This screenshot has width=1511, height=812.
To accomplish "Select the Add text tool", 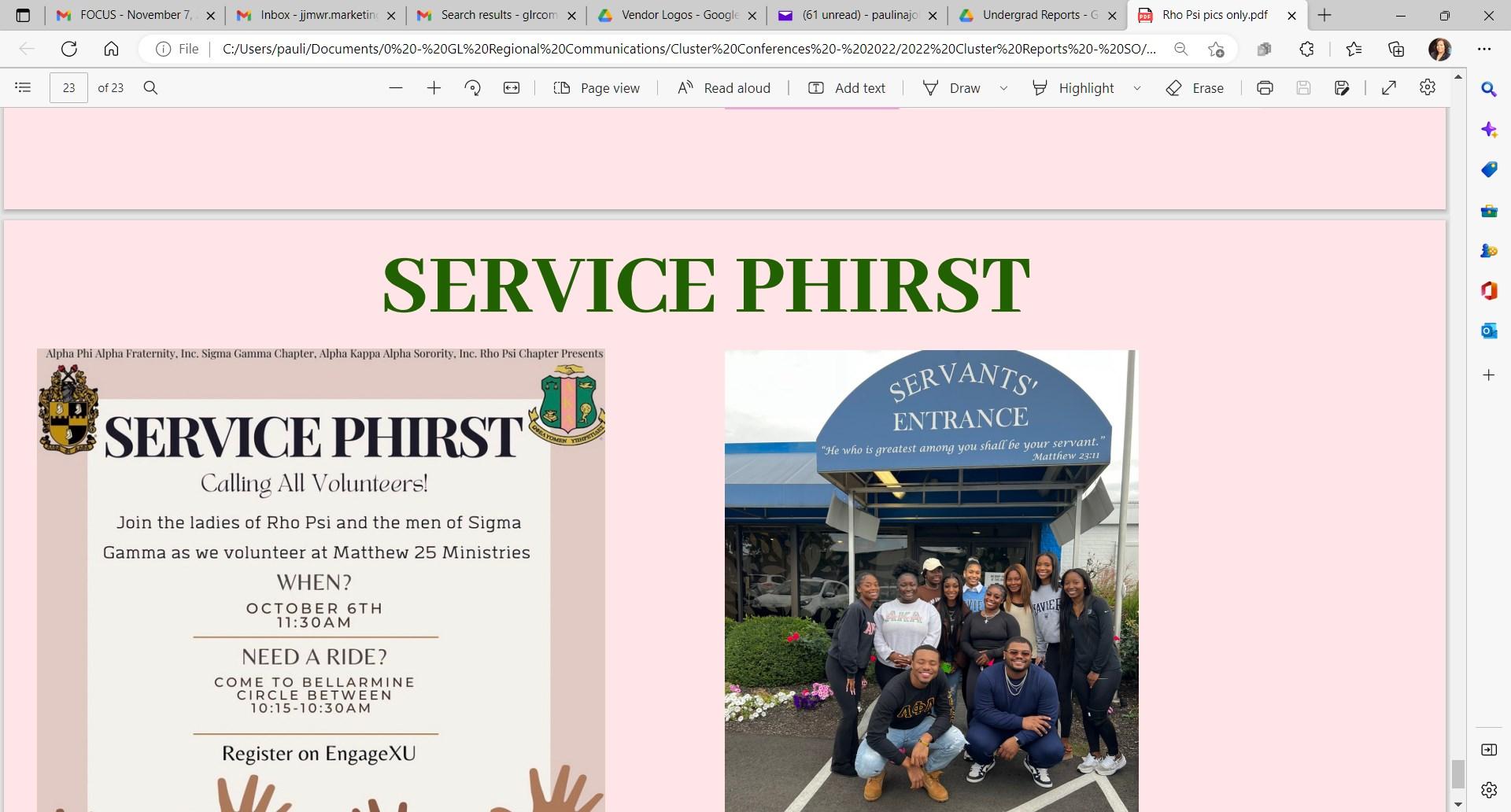I will coord(847,87).
